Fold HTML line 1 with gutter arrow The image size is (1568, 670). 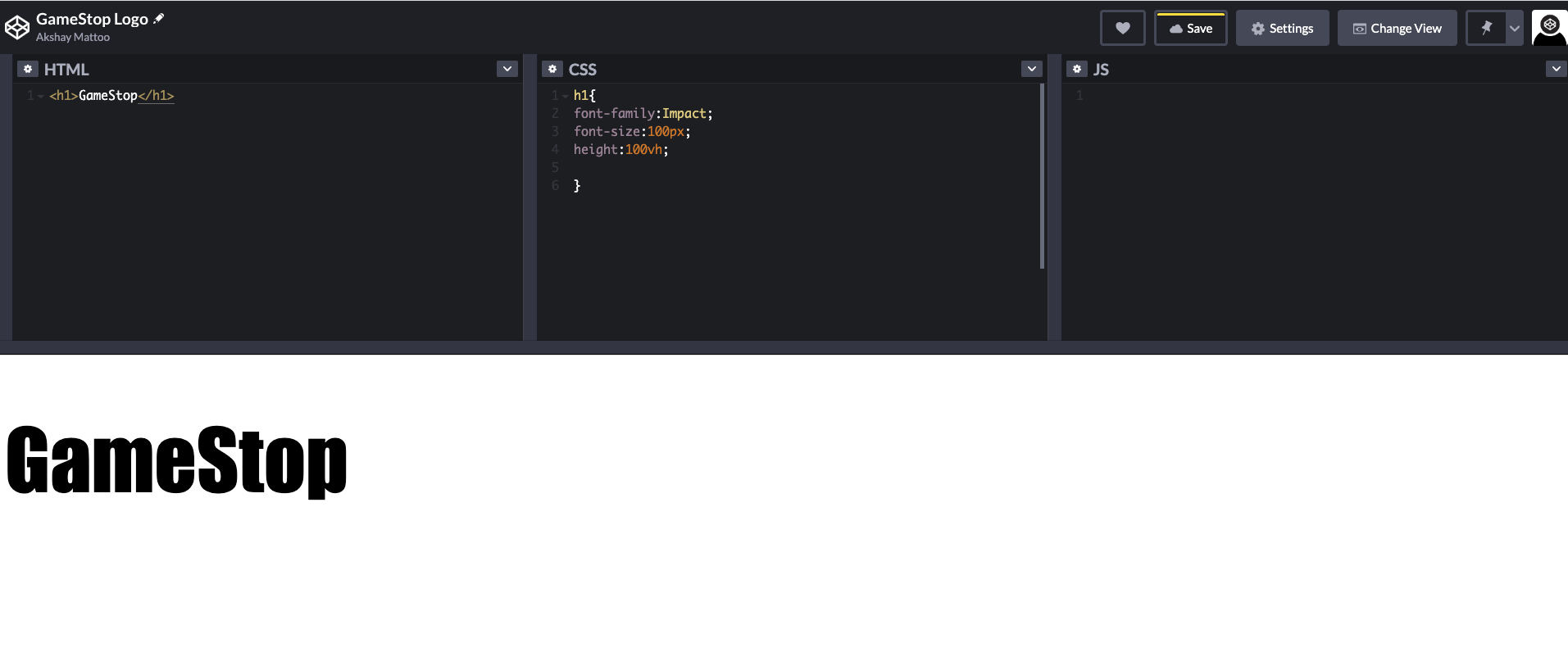click(x=41, y=96)
